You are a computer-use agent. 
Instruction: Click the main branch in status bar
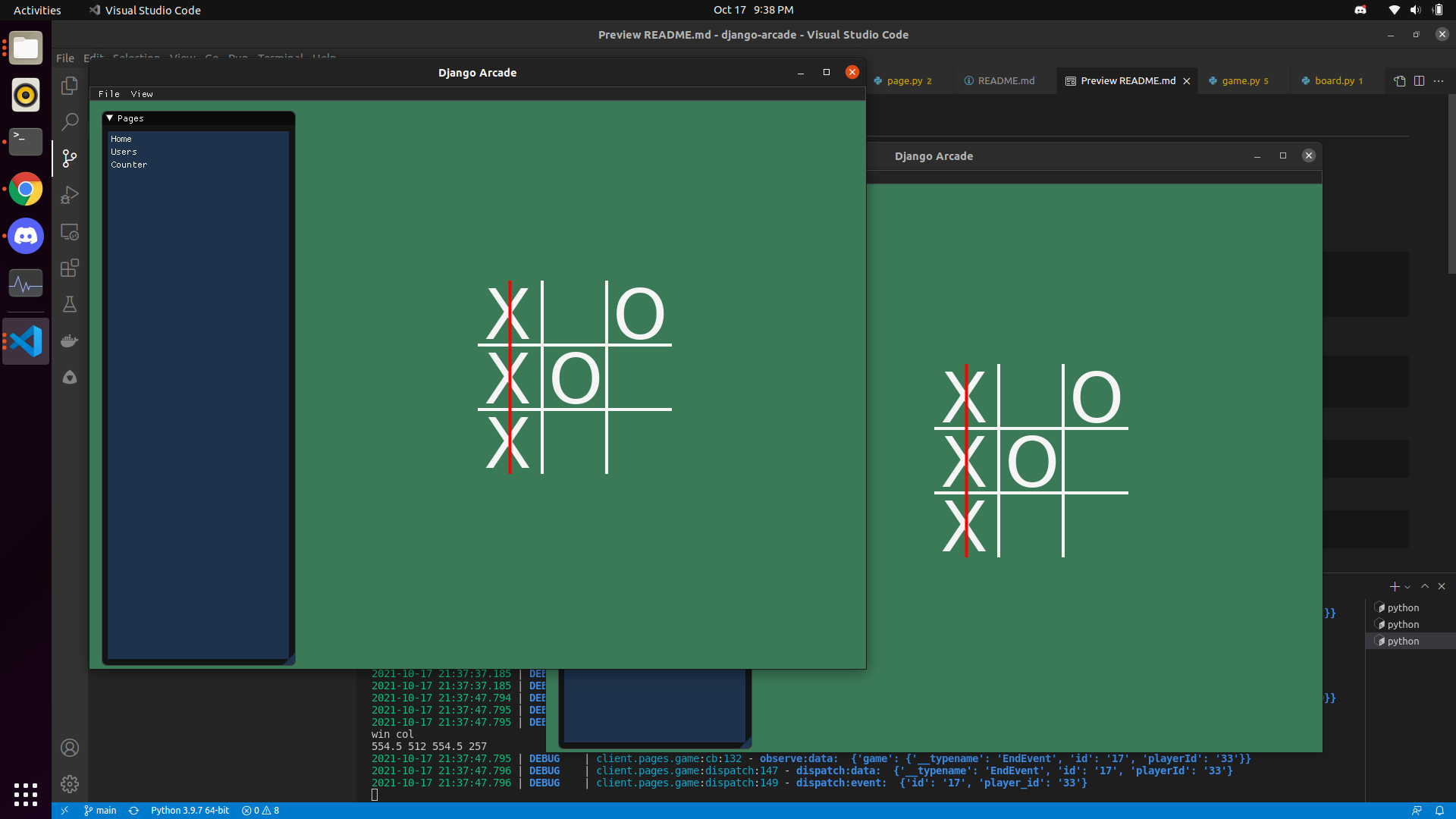(100, 811)
